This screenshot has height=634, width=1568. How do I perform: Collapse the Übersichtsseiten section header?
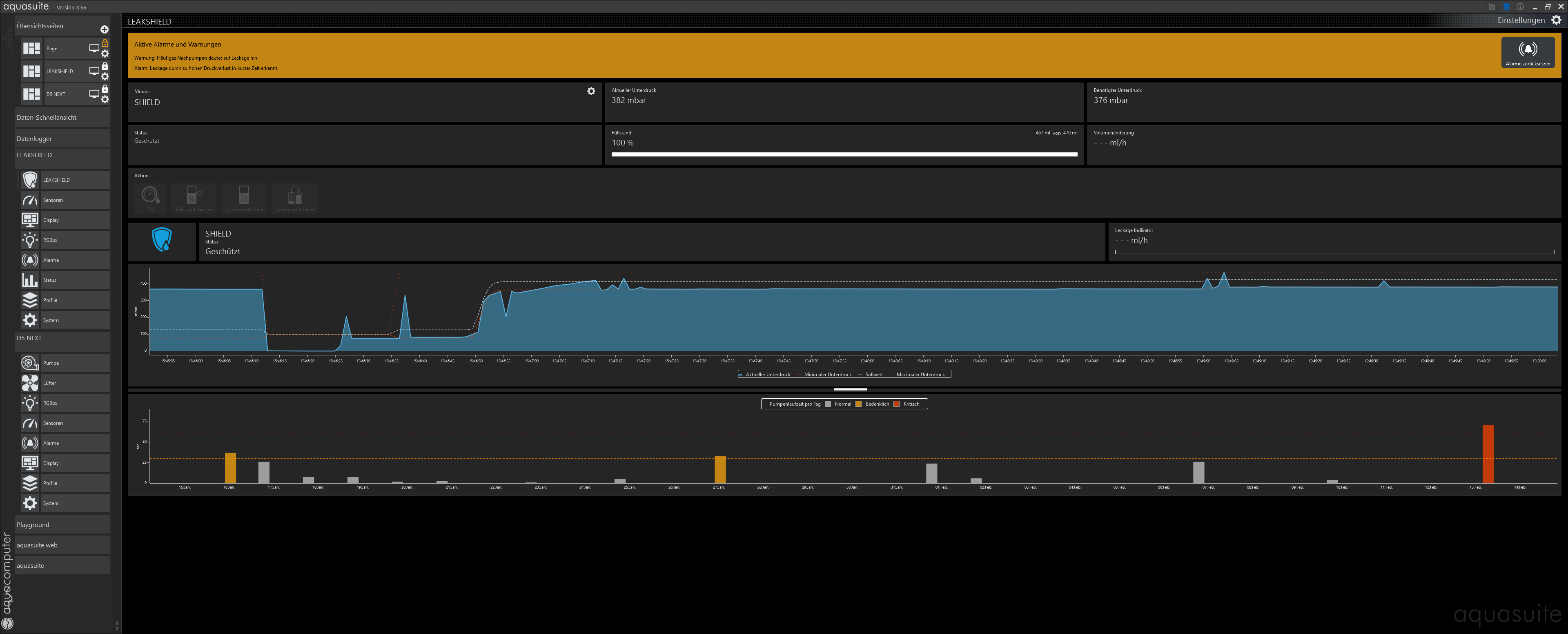coord(40,26)
